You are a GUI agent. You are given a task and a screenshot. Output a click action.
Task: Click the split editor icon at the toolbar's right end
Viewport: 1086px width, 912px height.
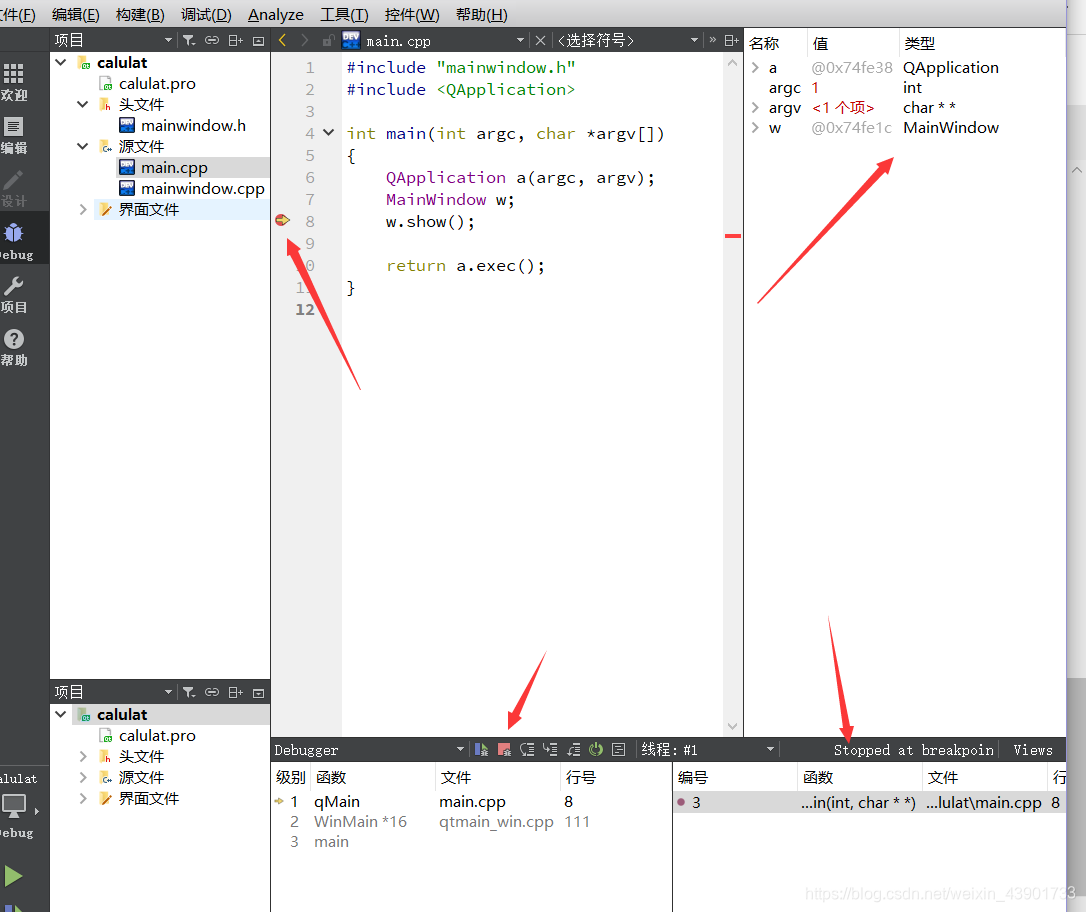click(x=731, y=40)
